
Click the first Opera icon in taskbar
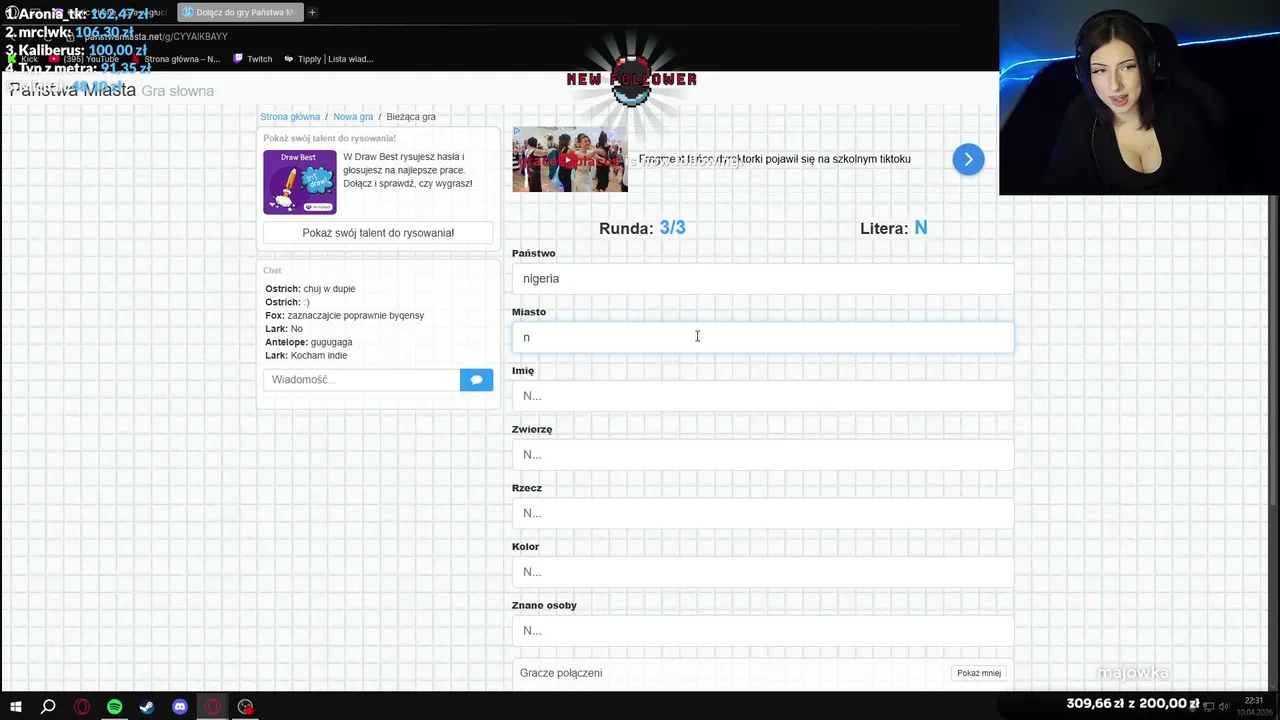[x=82, y=706]
